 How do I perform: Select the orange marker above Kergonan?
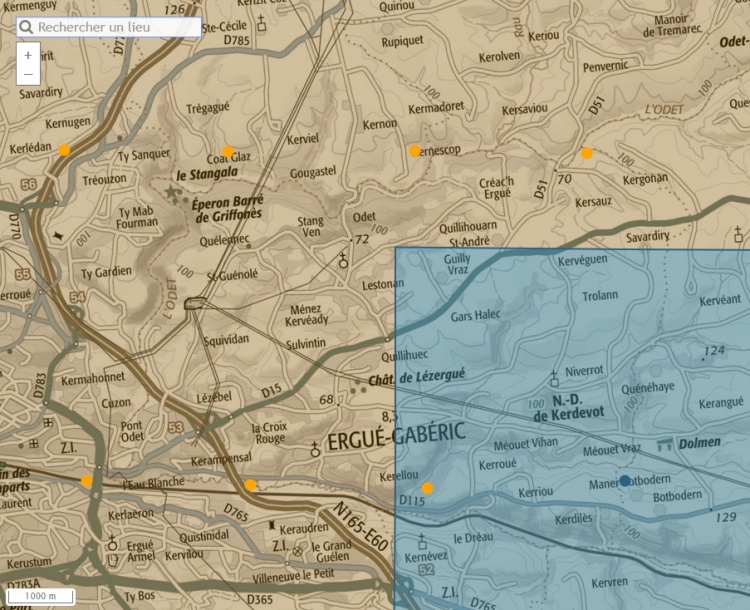pyautogui.click(x=587, y=153)
